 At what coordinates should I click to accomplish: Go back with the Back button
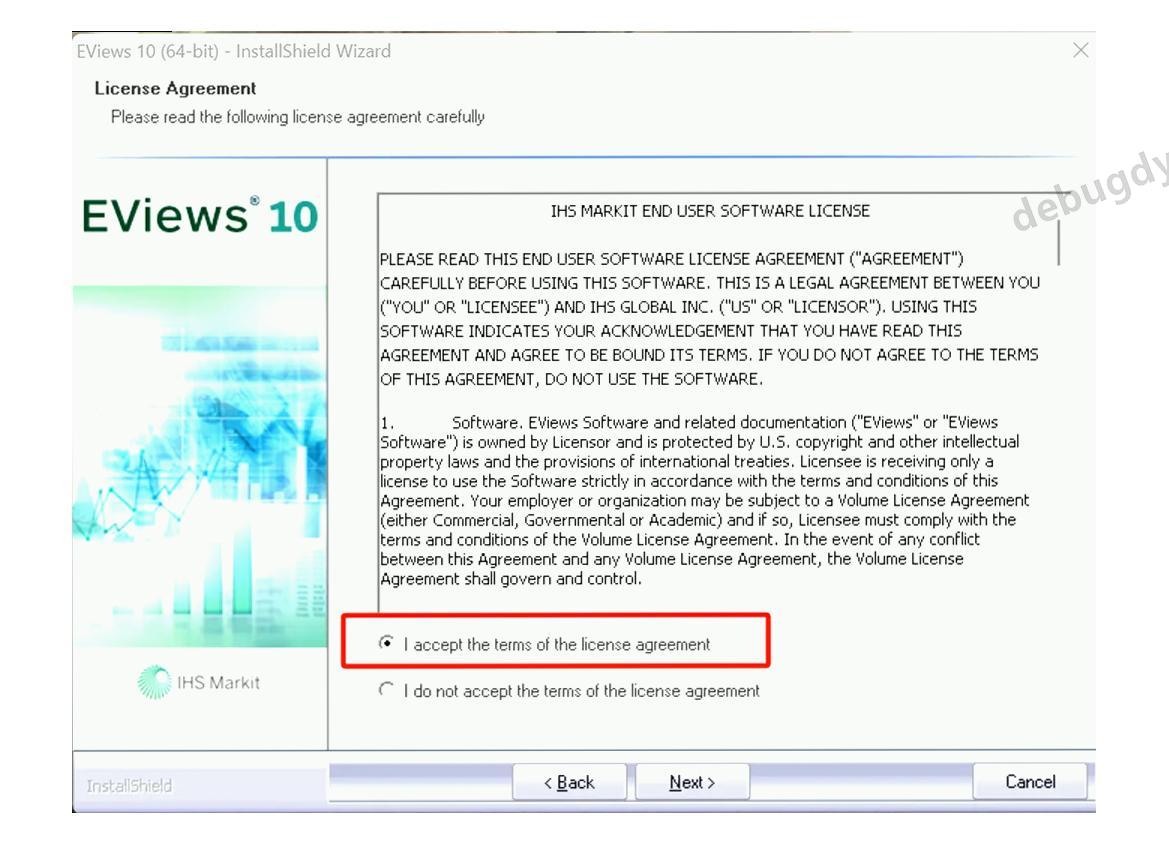click(570, 782)
